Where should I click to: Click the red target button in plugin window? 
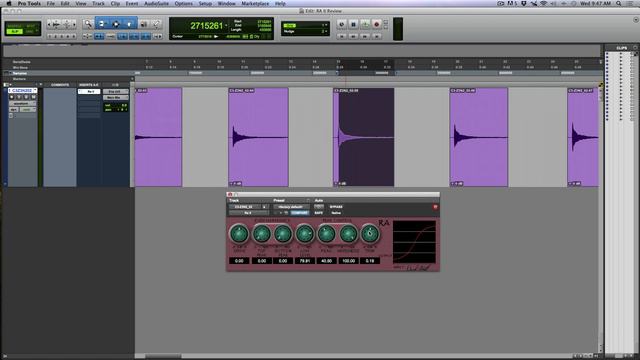(x=436, y=207)
